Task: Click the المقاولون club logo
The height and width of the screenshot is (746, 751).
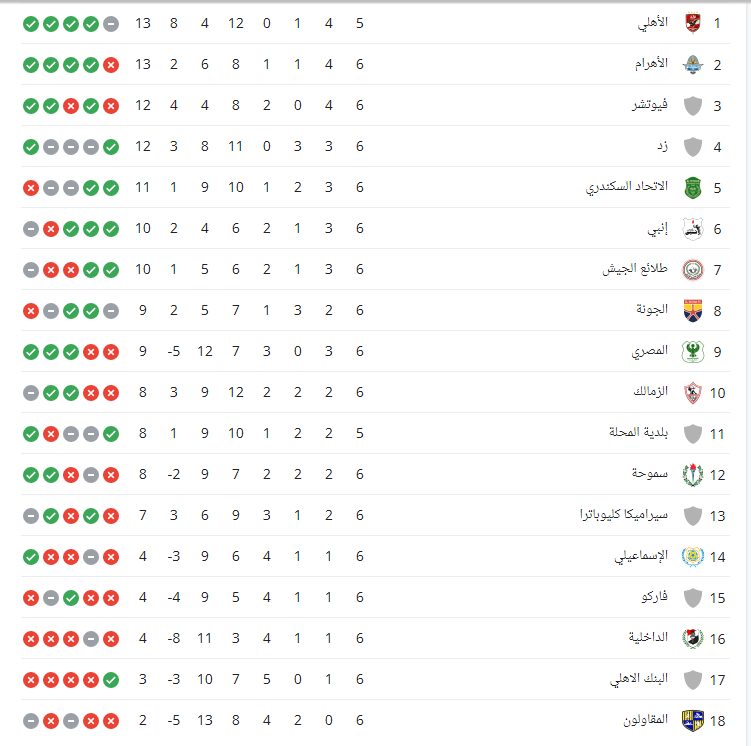Action: click(691, 721)
